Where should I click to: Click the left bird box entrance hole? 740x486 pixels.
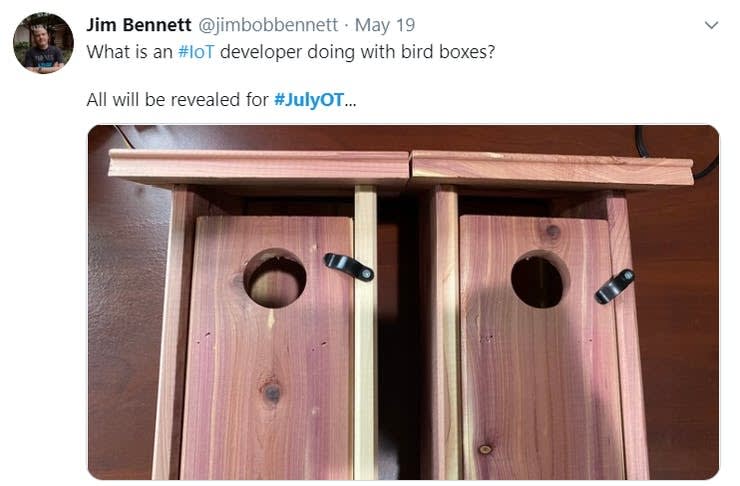click(275, 278)
